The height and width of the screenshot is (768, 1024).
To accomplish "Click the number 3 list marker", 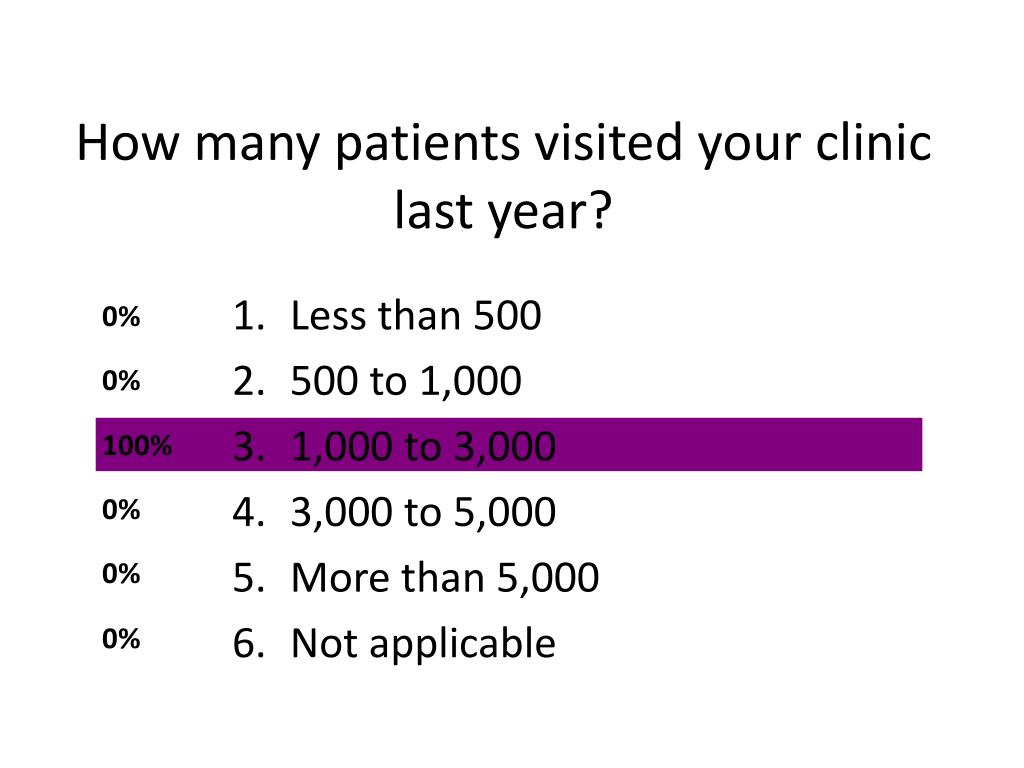I will pyautogui.click(x=249, y=447).
